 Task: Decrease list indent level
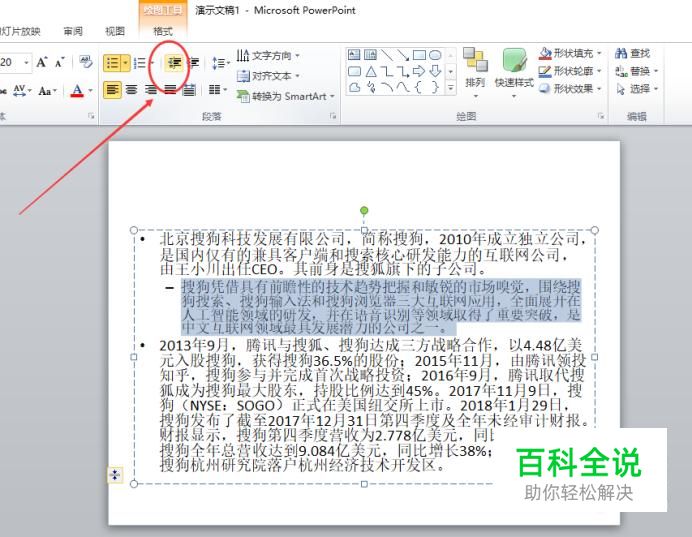click(174, 63)
